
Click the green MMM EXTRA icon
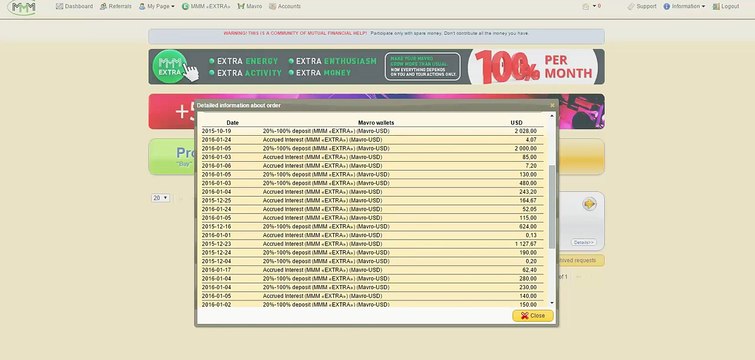click(185, 6)
